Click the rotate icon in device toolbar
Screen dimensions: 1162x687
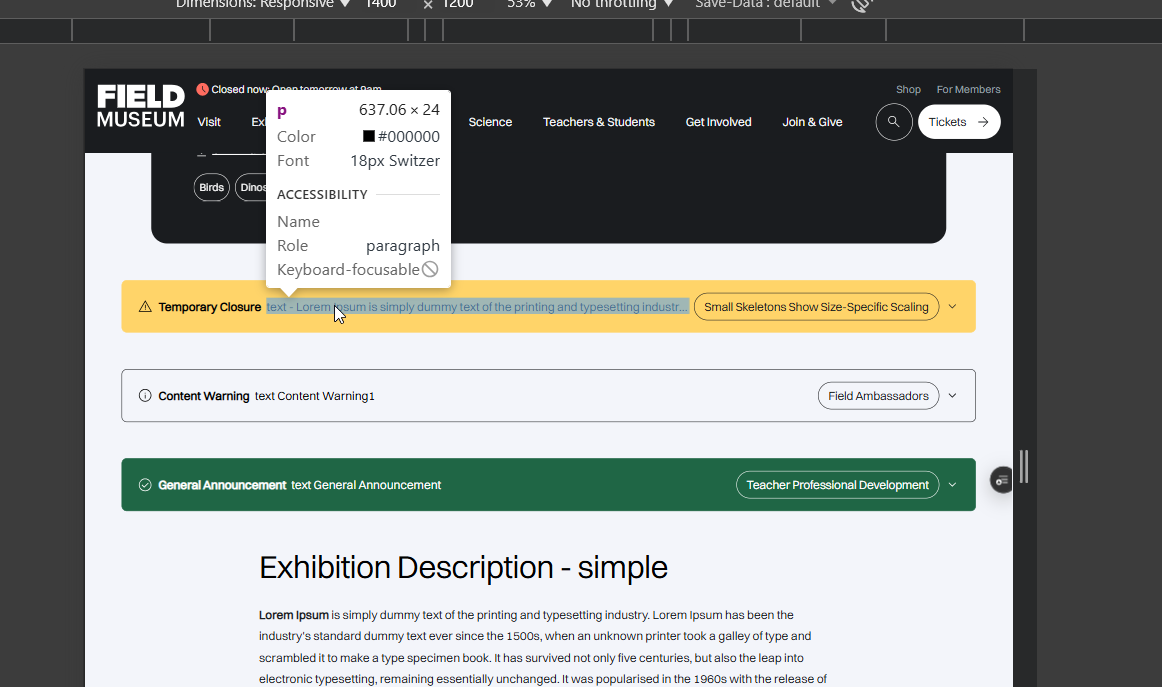(859, 5)
